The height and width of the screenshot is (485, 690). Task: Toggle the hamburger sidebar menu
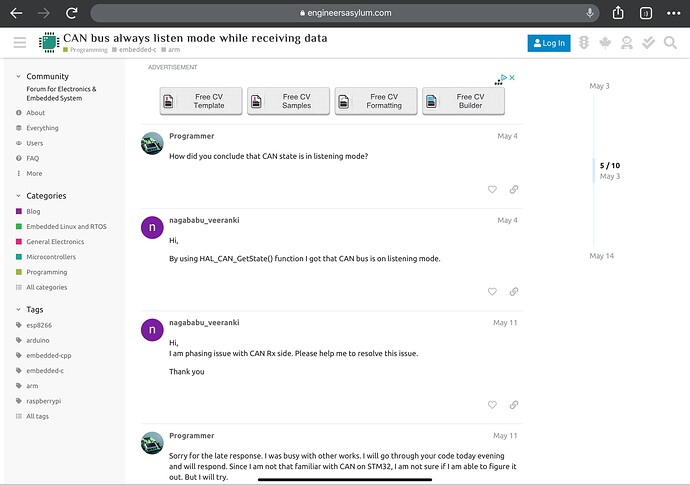click(20, 43)
